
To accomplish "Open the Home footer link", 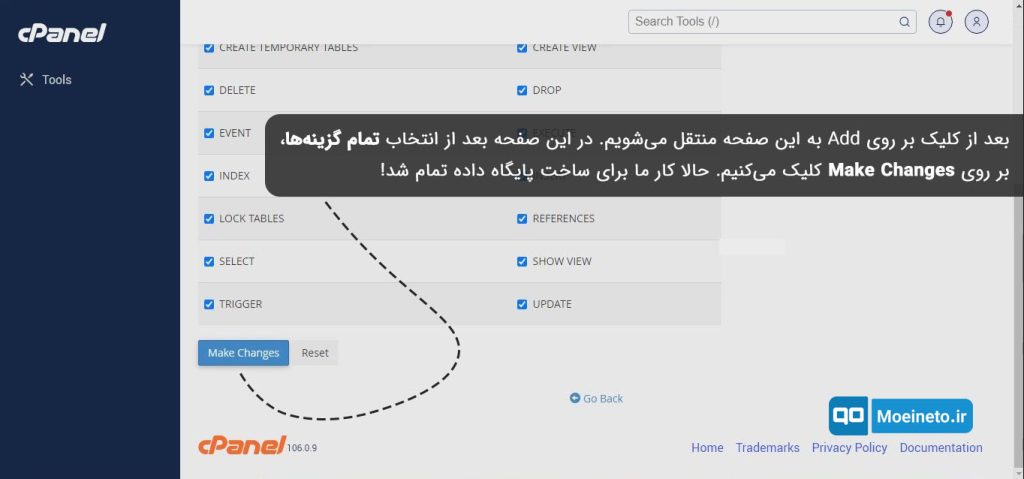I will point(707,448).
